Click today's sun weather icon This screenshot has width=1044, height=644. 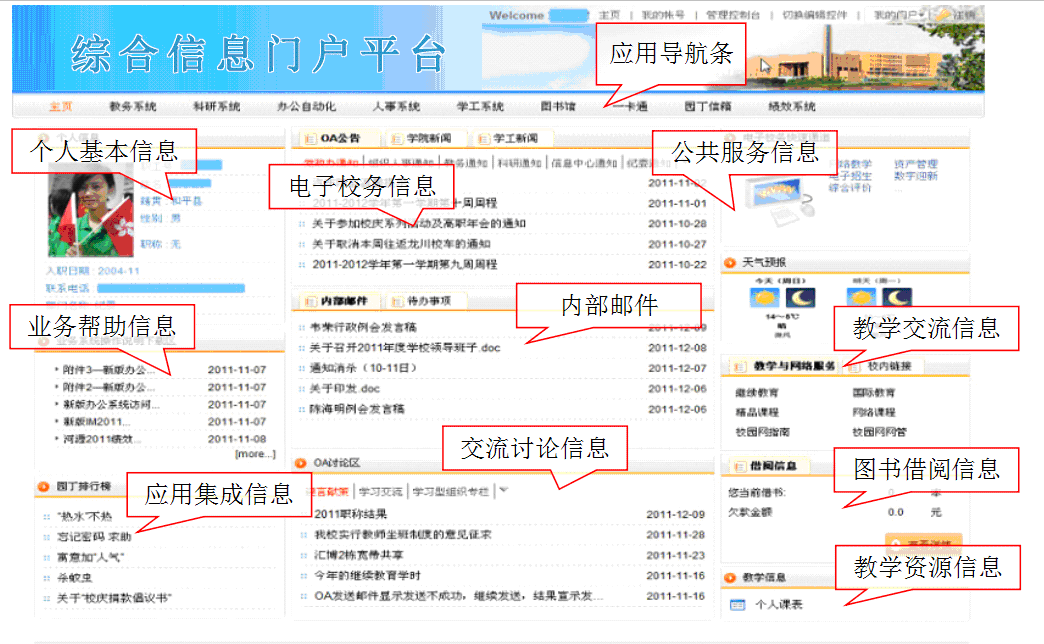766,298
